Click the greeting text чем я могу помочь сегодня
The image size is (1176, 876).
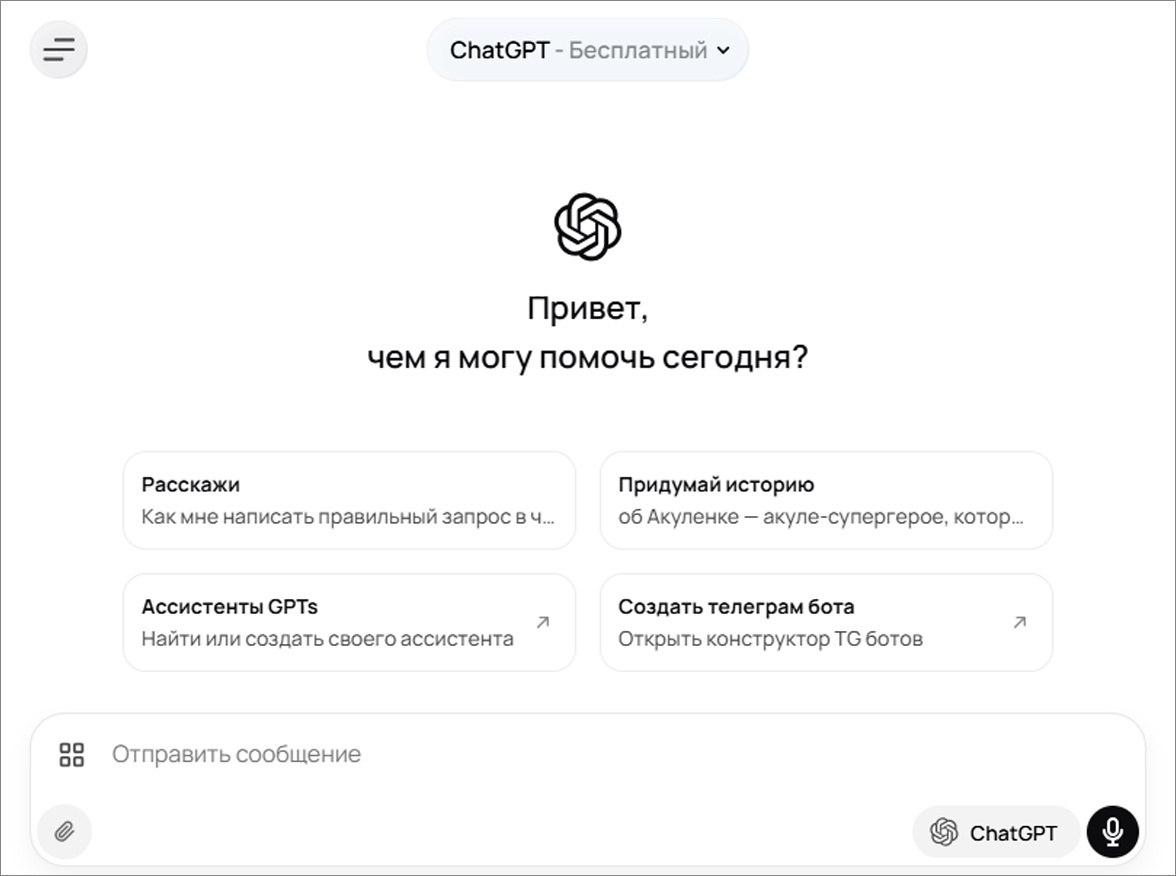588,355
